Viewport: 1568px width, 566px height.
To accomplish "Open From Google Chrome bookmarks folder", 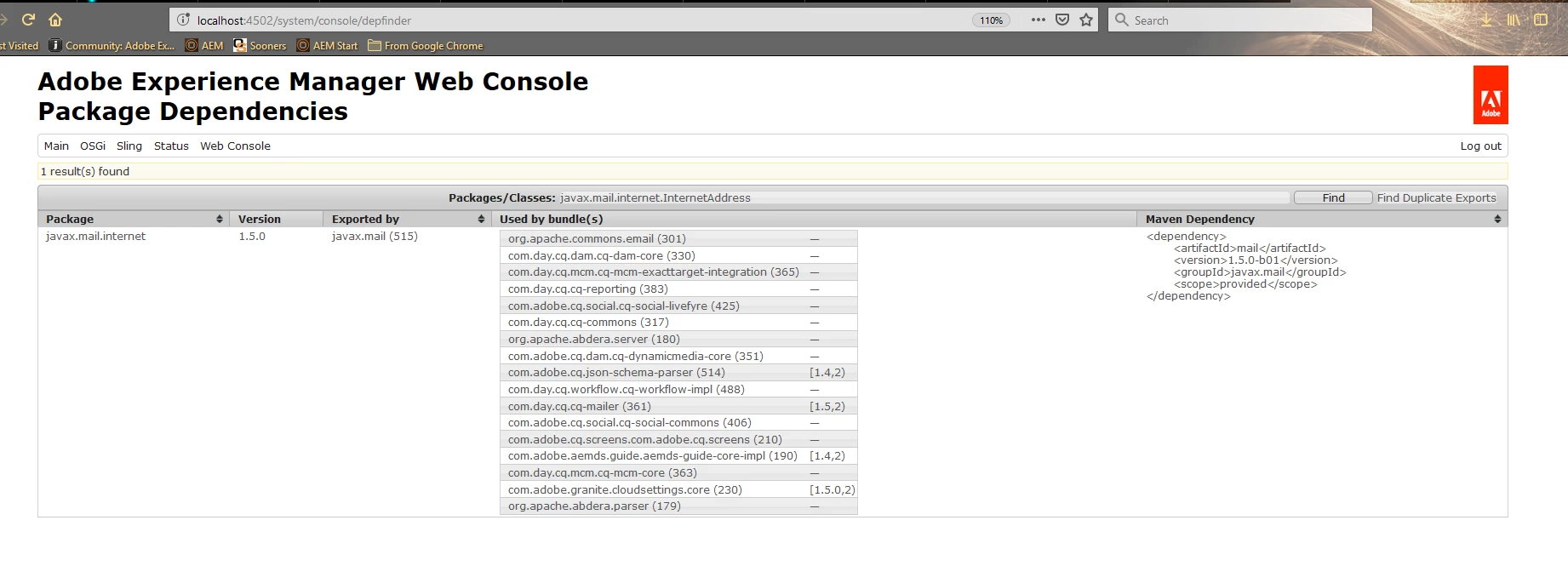I will coord(426,46).
